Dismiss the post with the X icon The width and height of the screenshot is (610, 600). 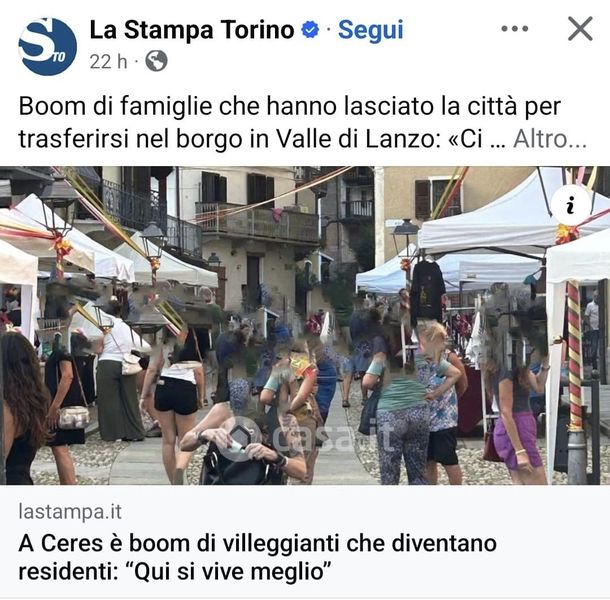click(580, 28)
